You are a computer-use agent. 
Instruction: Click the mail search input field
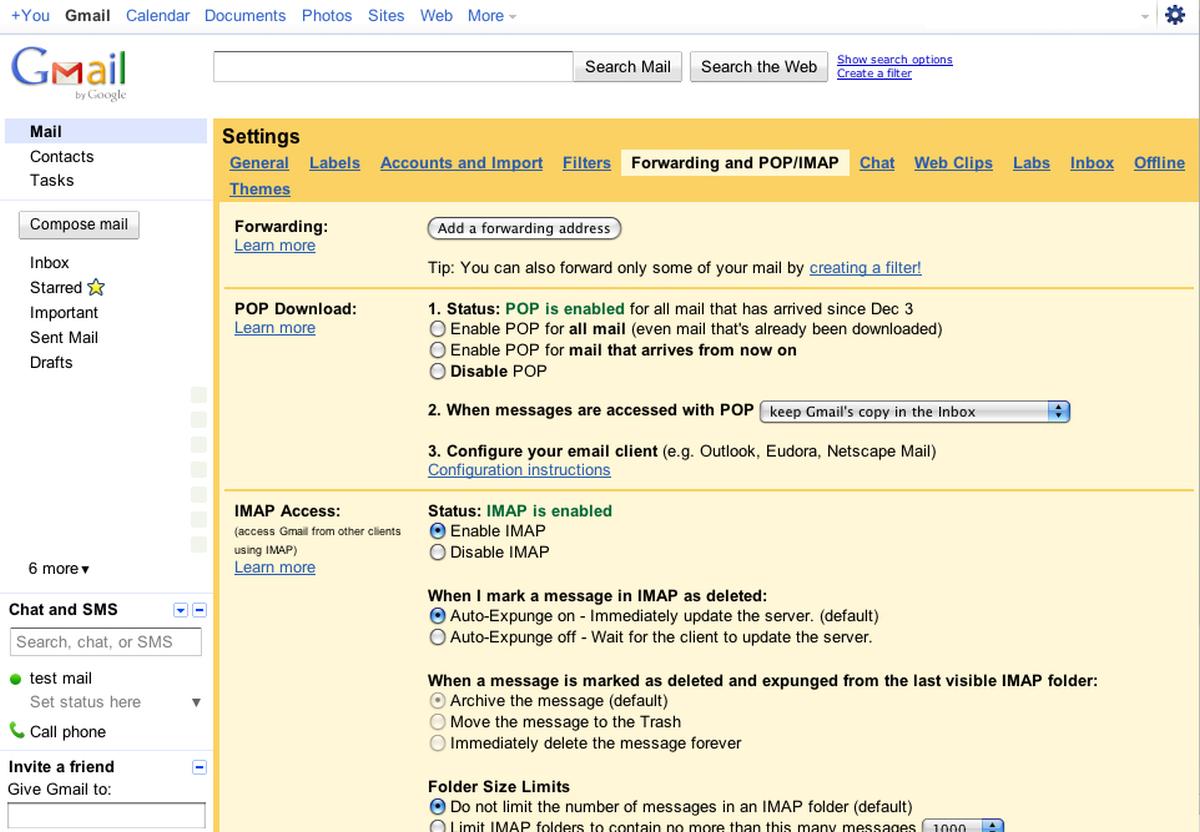(393, 67)
